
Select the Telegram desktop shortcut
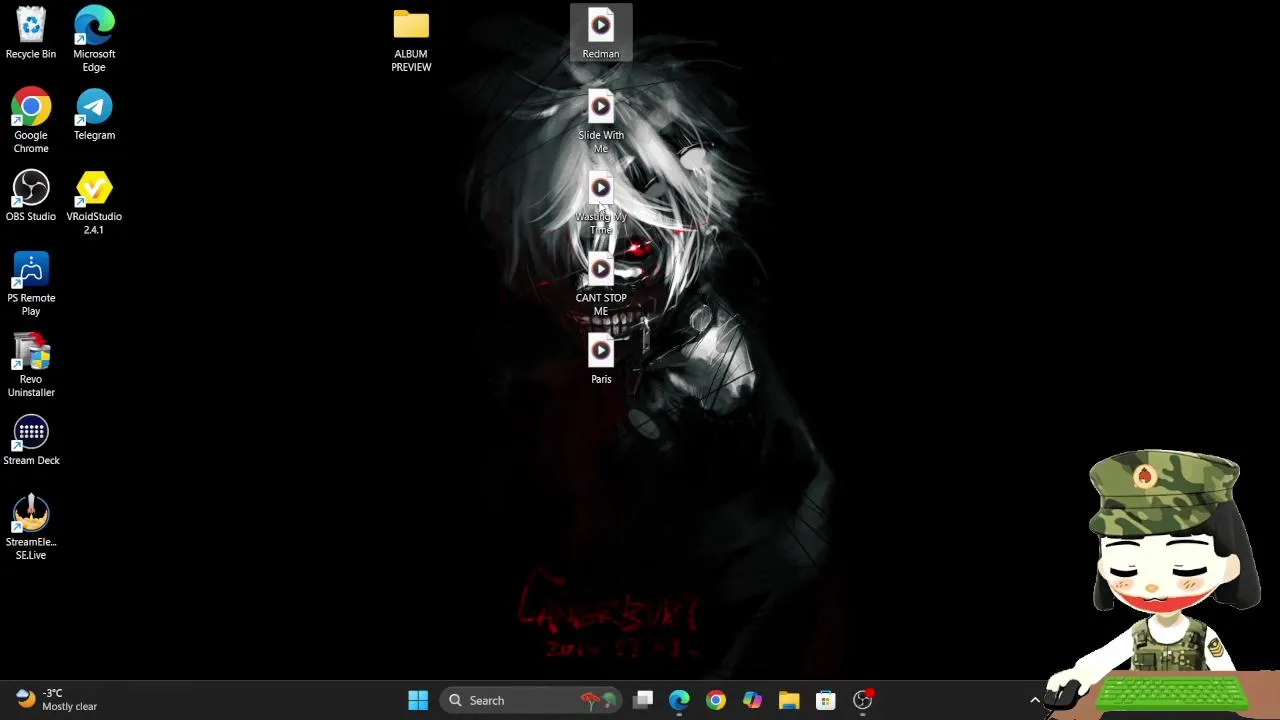(94, 115)
